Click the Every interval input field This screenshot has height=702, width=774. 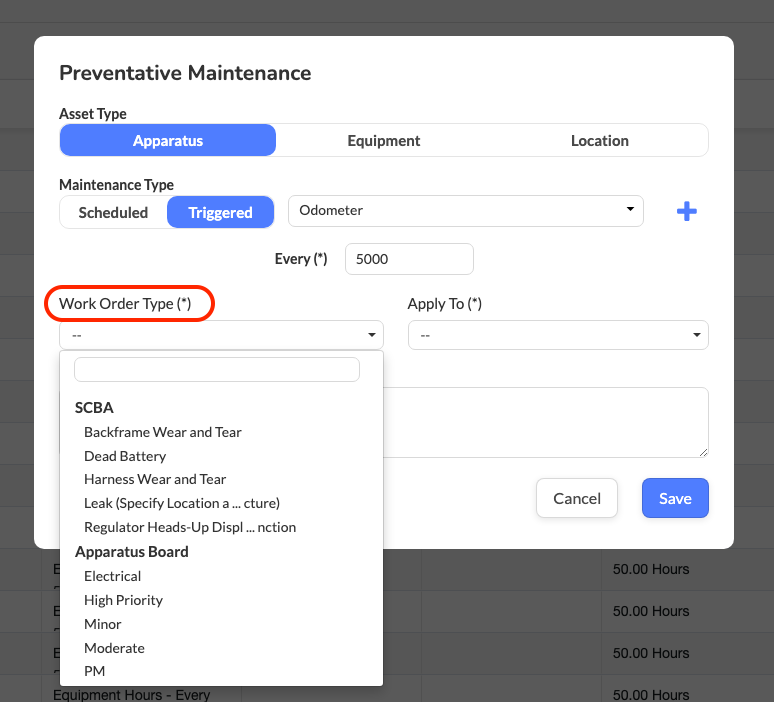(408, 259)
